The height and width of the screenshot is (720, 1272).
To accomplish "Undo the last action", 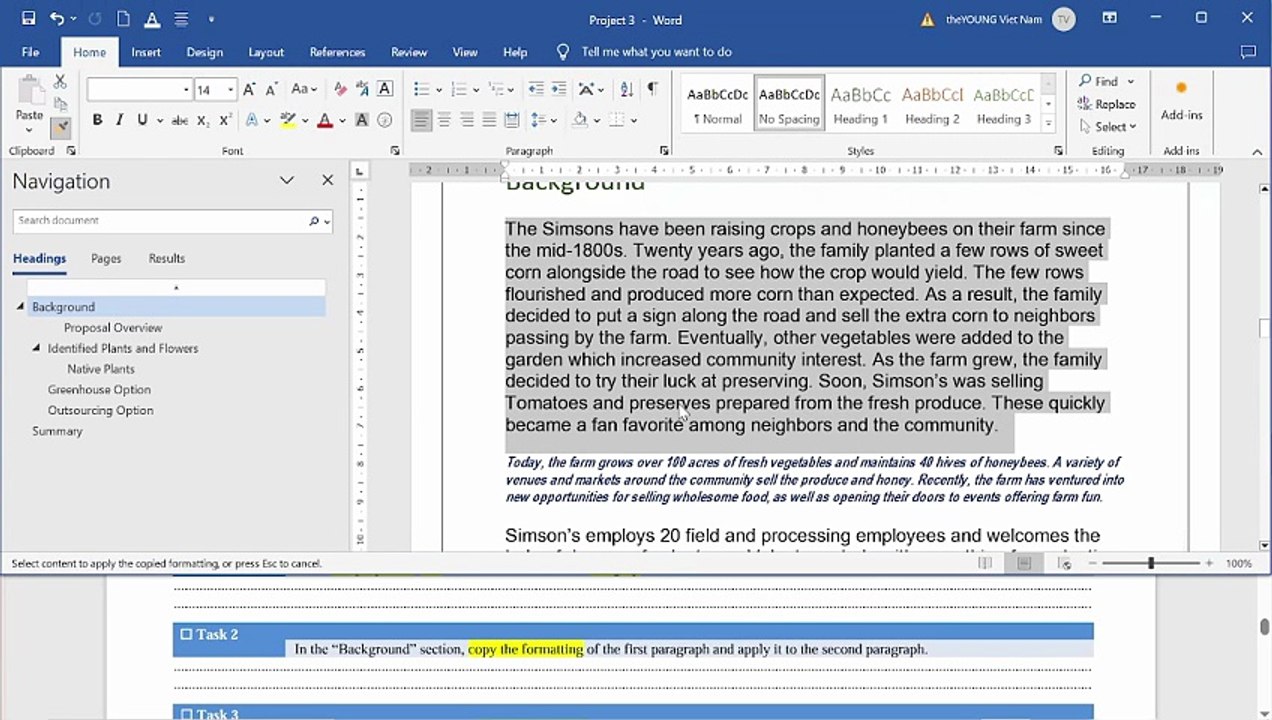I will (57, 19).
